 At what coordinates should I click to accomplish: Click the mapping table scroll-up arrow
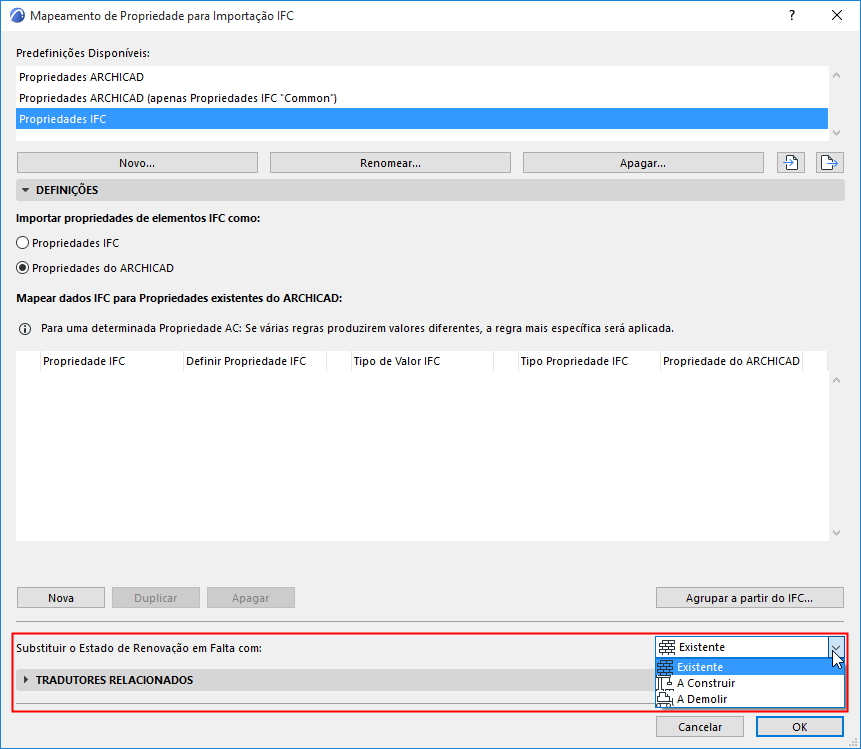(836, 380)
